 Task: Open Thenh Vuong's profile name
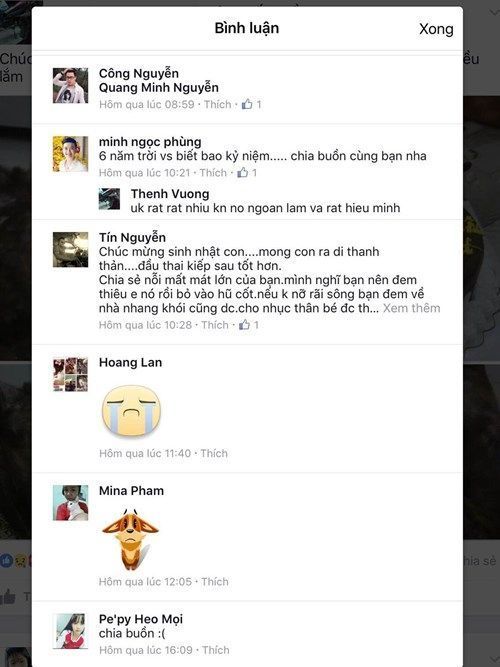170,194
